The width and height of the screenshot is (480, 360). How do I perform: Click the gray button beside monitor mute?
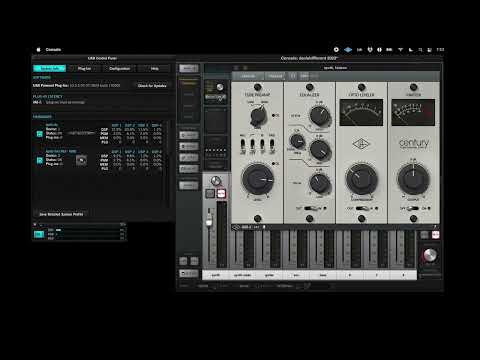[x=424, y=235]
